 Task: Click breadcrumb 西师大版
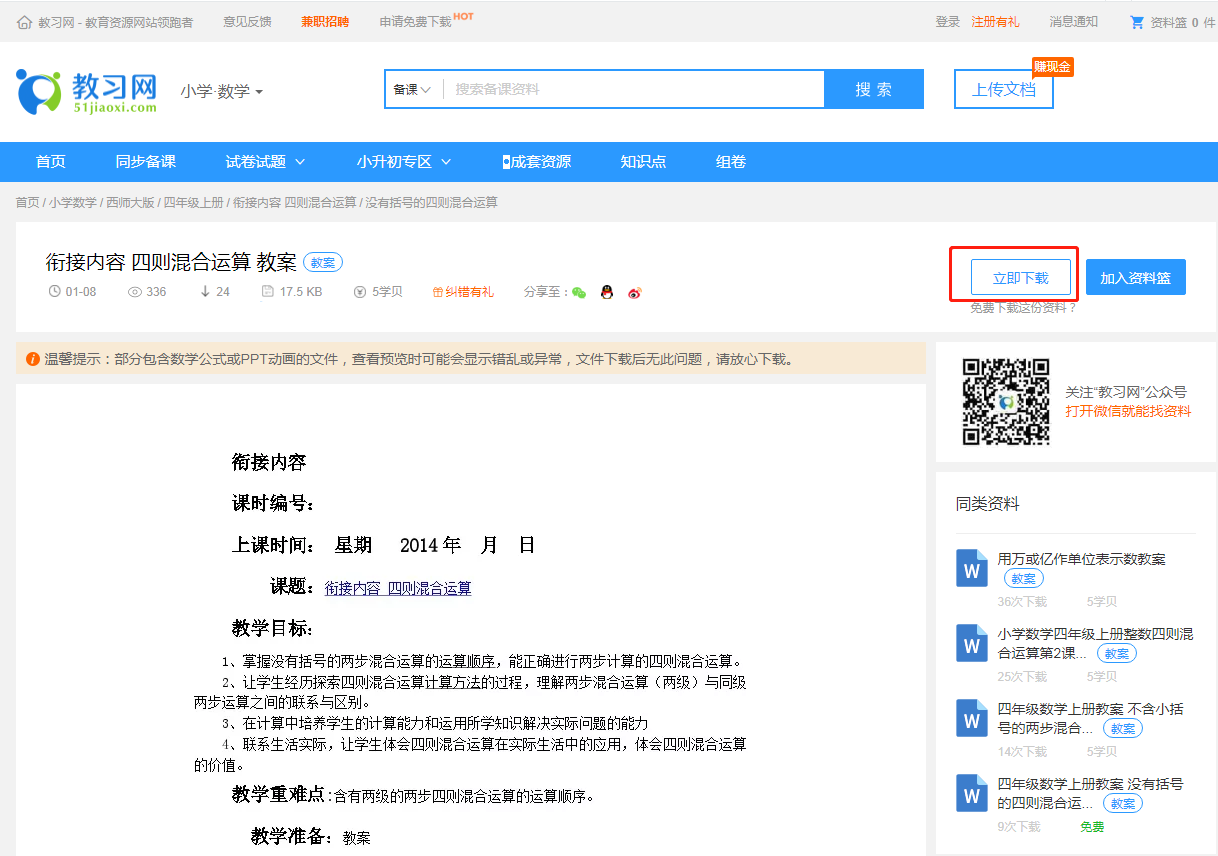tap(131, 202)
